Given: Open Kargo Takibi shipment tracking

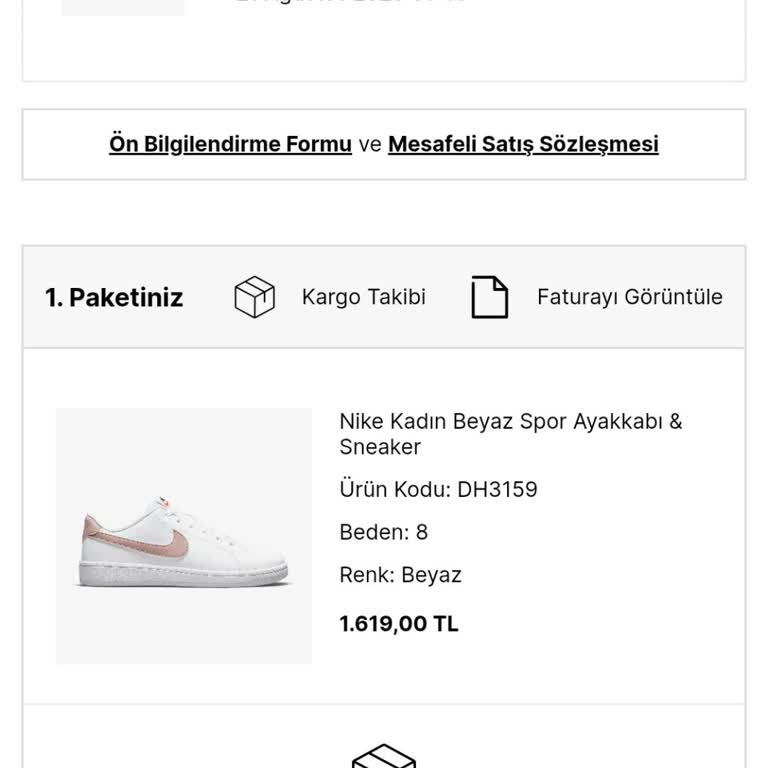Looking at the screenshot, I should pos(363,297).
